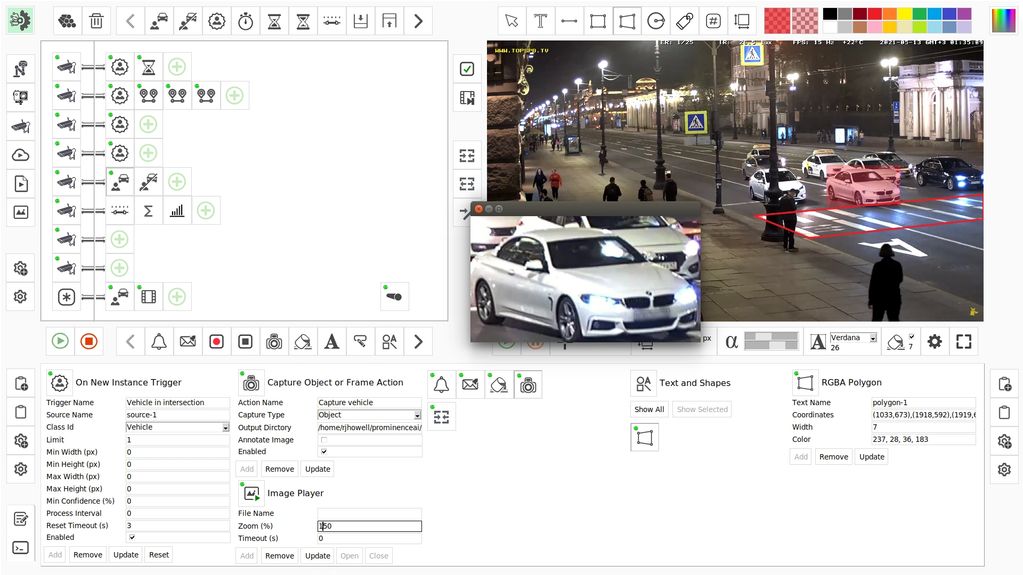The image size is (1023, 575).
Task: Click the camera capture icon in action toolbar
Action: (x=273, y=341)
